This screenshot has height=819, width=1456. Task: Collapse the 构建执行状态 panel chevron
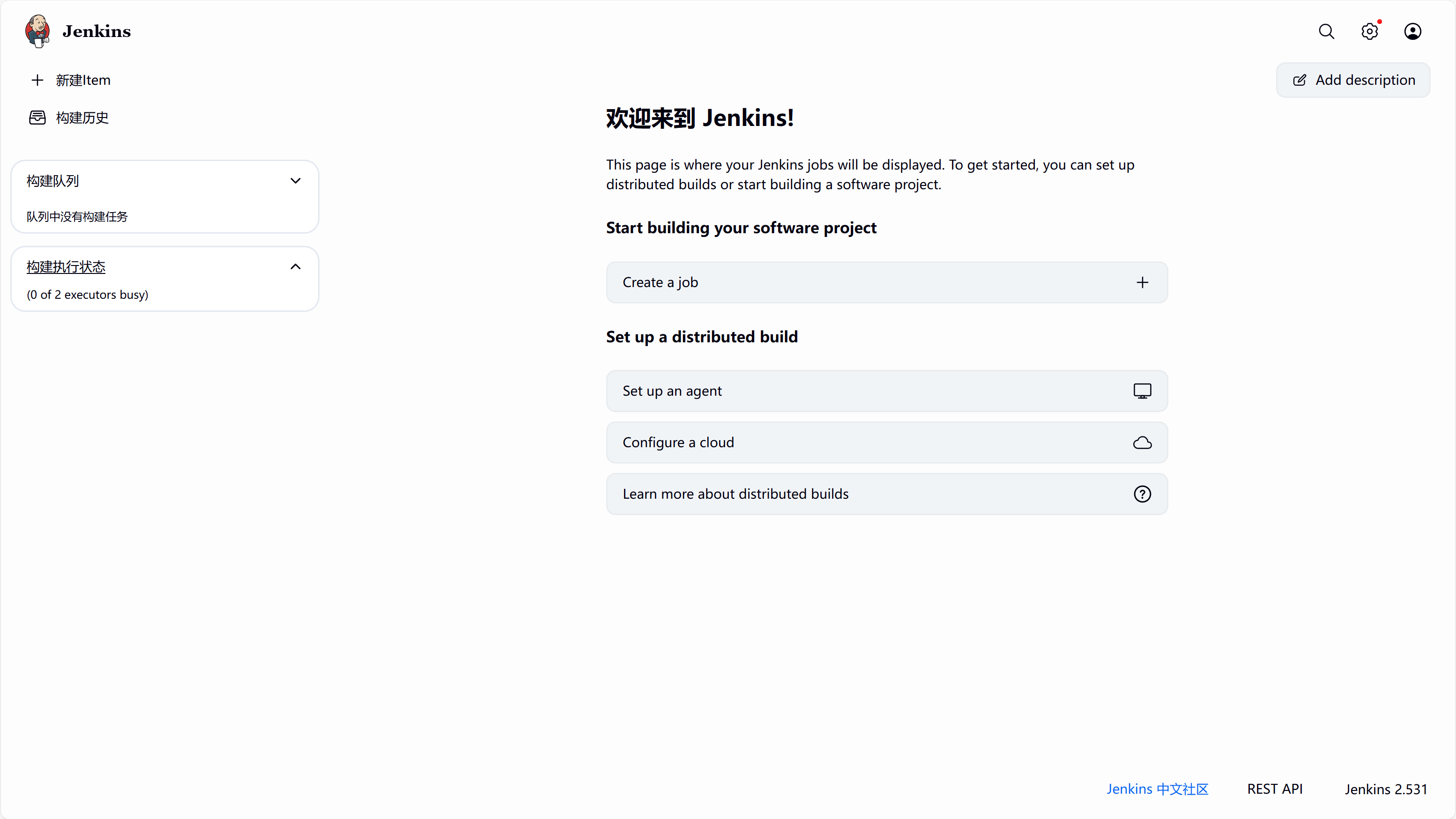point(295,266)
